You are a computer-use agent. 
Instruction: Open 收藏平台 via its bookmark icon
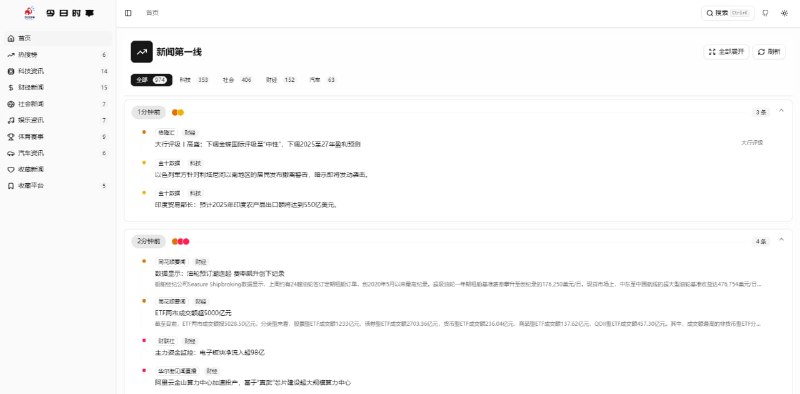(x=11, y=186)
